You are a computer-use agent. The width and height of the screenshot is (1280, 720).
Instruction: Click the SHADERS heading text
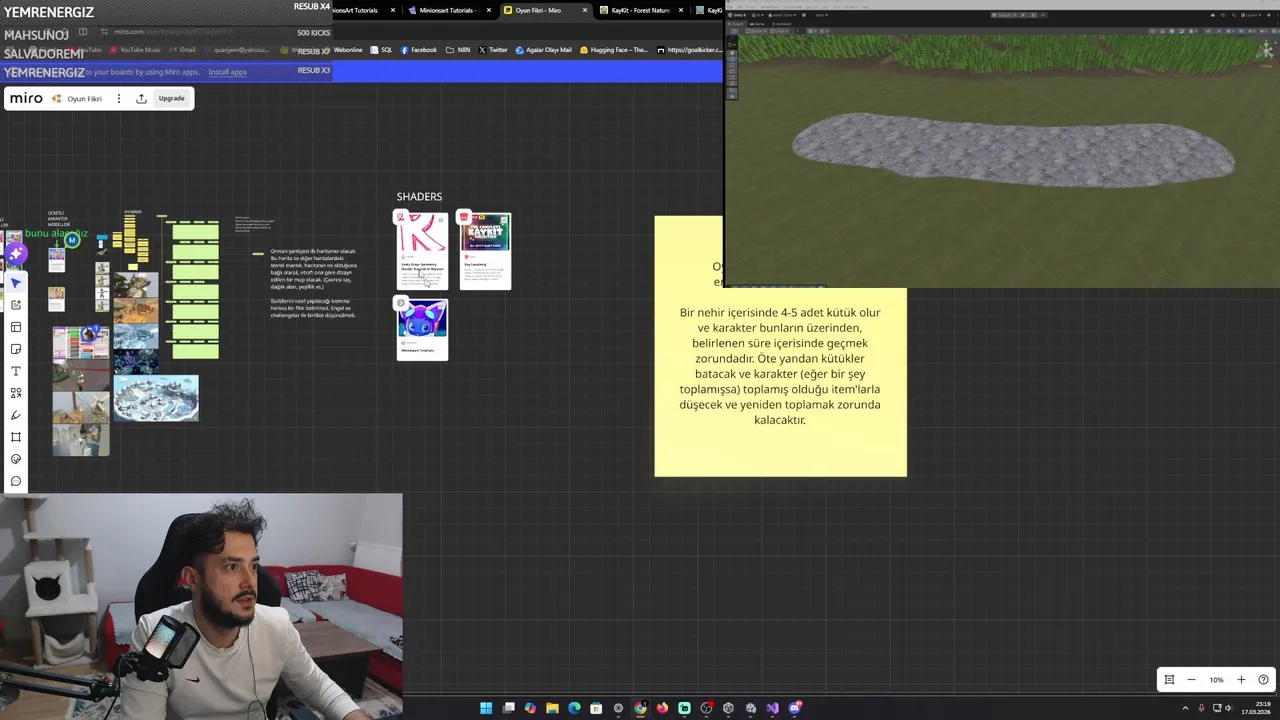pyautogui.click(x=419, y=197)
